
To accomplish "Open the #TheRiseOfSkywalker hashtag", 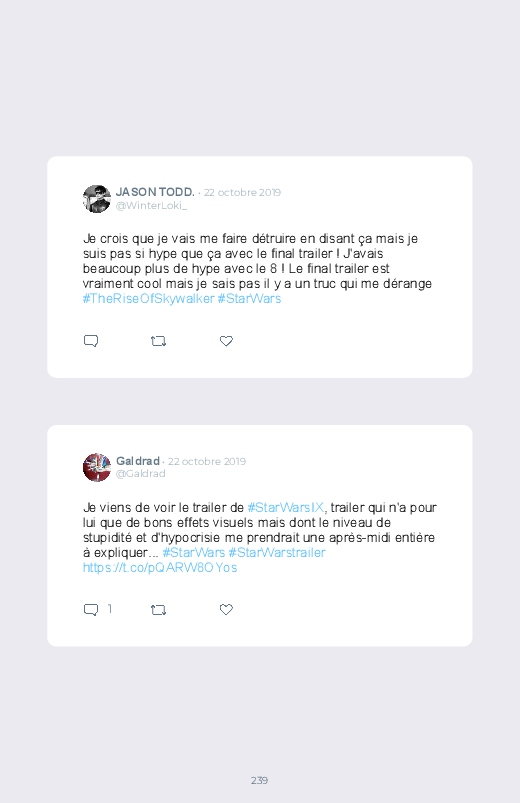I will [148, 299].
